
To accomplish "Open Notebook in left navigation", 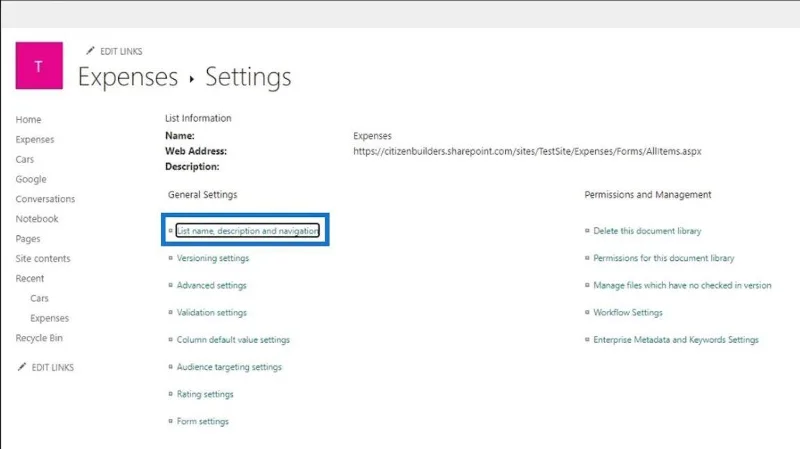I will click(37, 219).
